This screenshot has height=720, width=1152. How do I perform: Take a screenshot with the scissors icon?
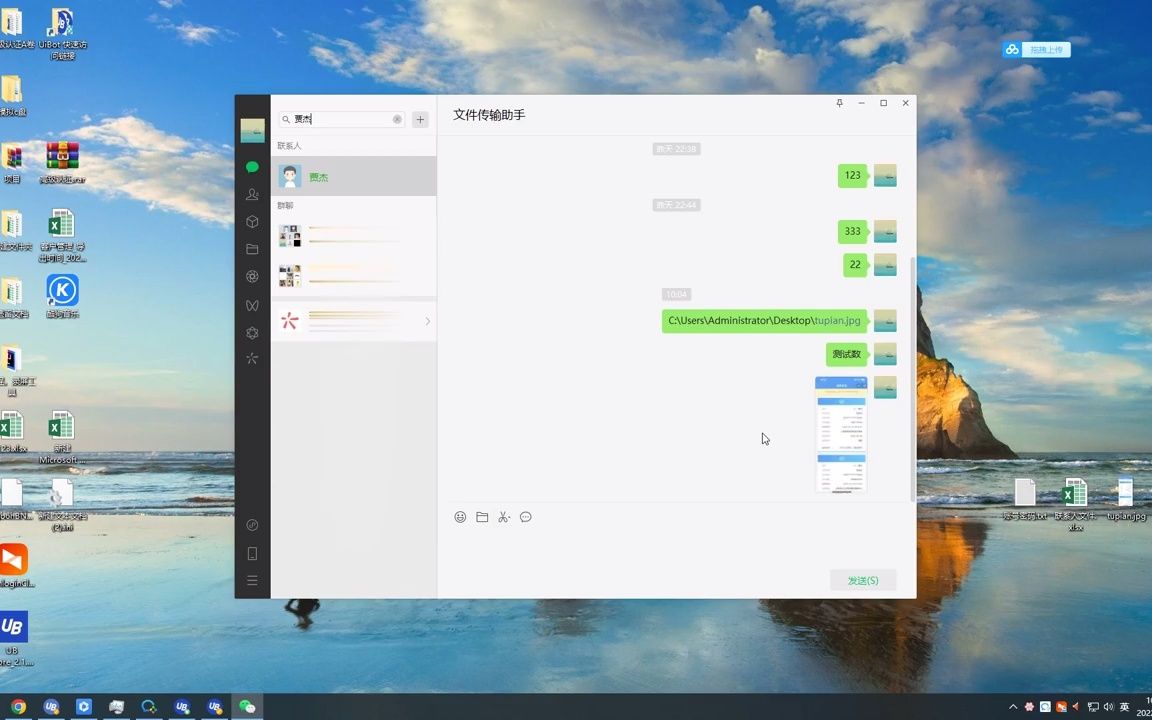coord(504,517)
